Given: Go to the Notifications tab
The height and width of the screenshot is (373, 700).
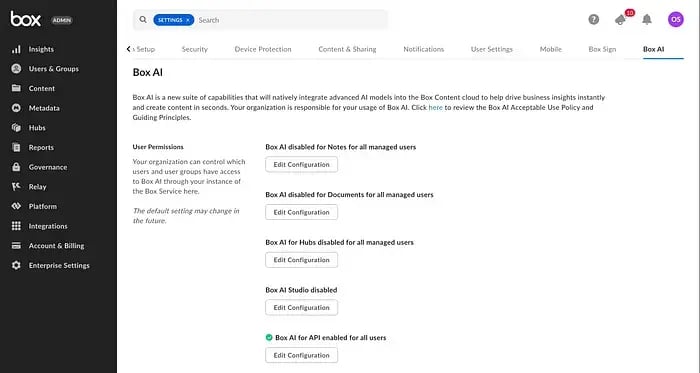Looking at the screenshot, I should 424,49.
